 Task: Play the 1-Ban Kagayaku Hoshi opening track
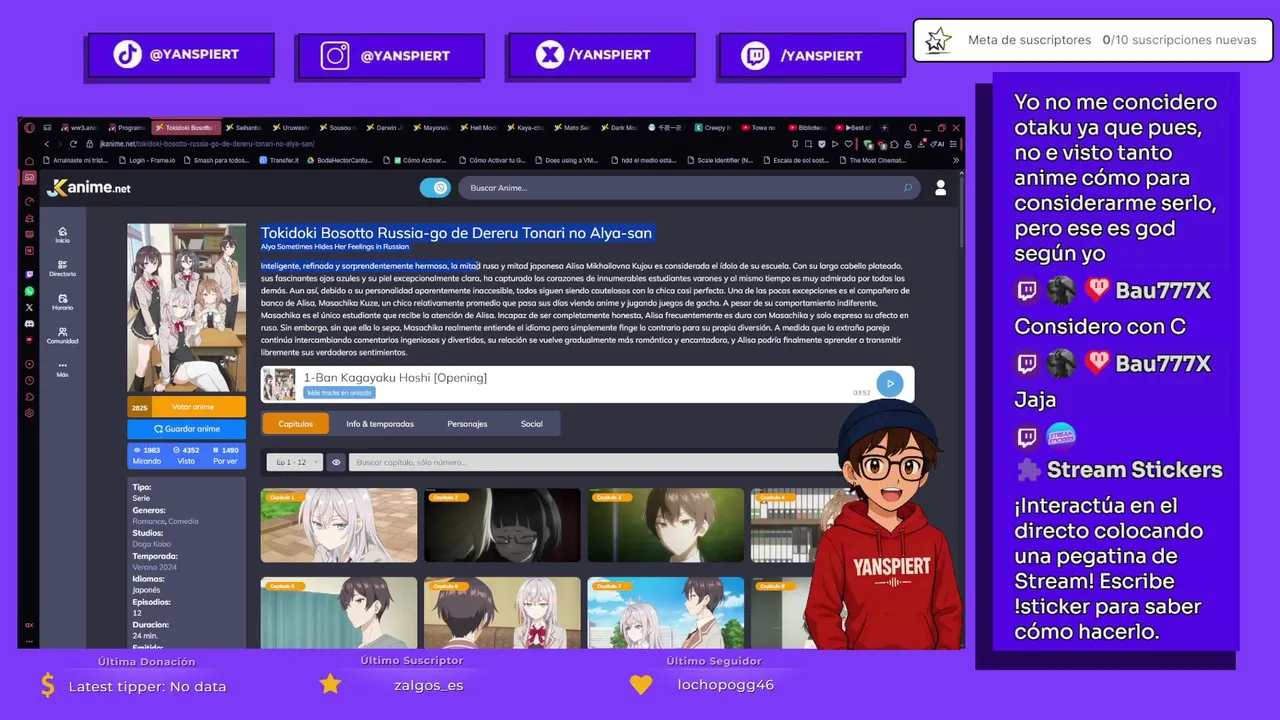pos(889,383)
